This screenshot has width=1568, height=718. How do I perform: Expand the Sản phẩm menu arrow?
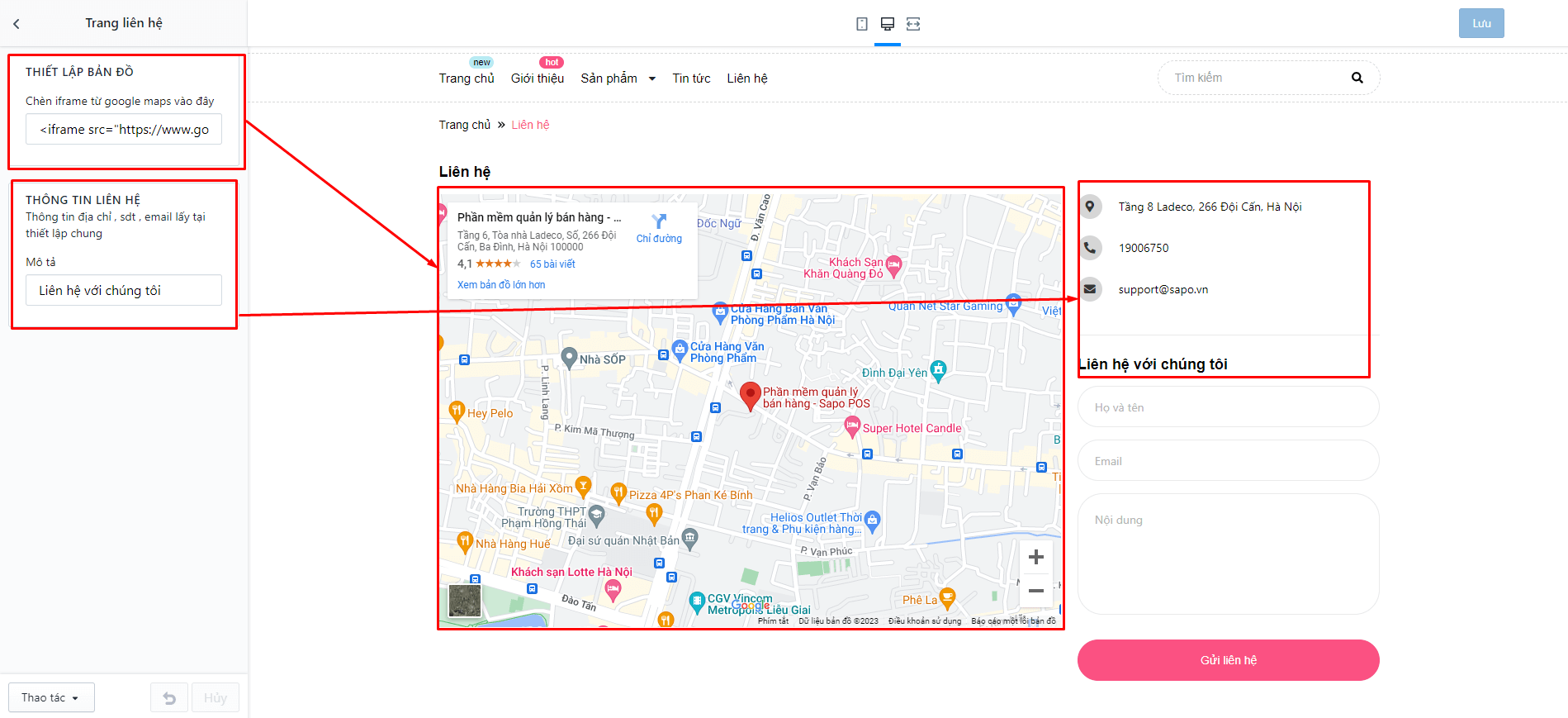click(652, 78)
